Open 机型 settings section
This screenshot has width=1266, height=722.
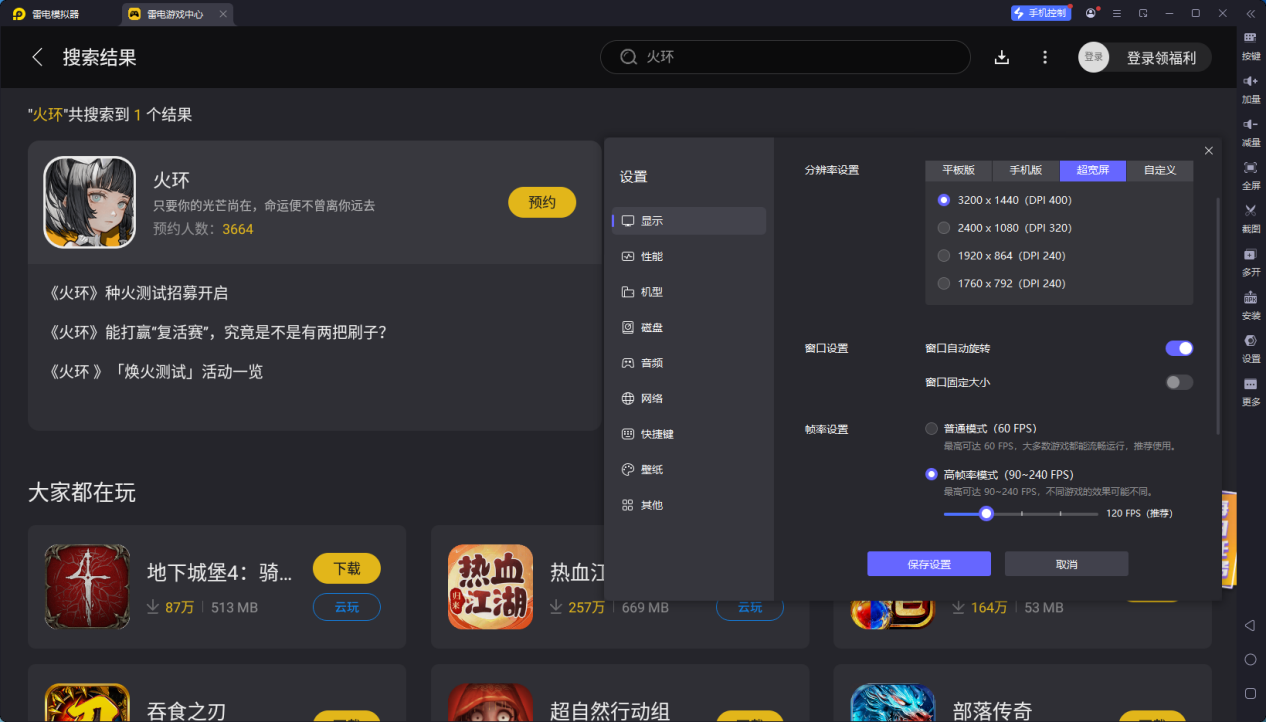pos(689,292)
